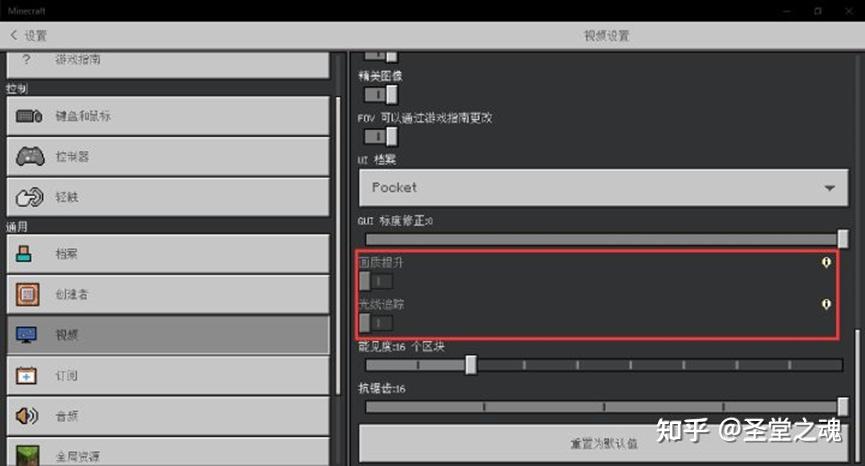The width and height of the screenshot is (865, 466).
Task: Click info icon beside 画质提升
Action: coord(826,263)
